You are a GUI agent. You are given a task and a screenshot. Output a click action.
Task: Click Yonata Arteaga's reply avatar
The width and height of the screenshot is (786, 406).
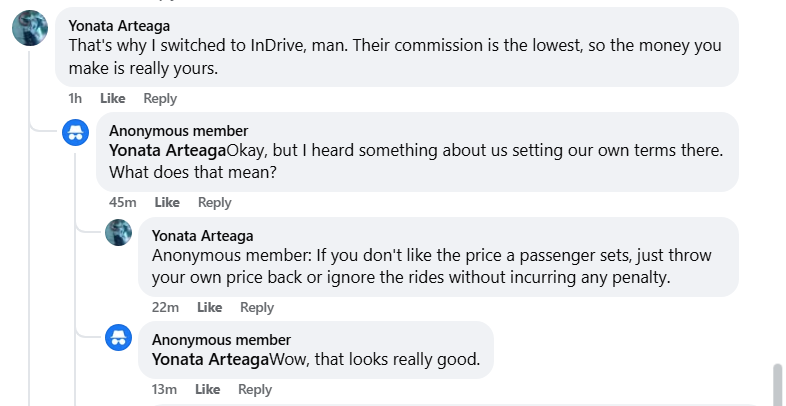tap(119, 234)
